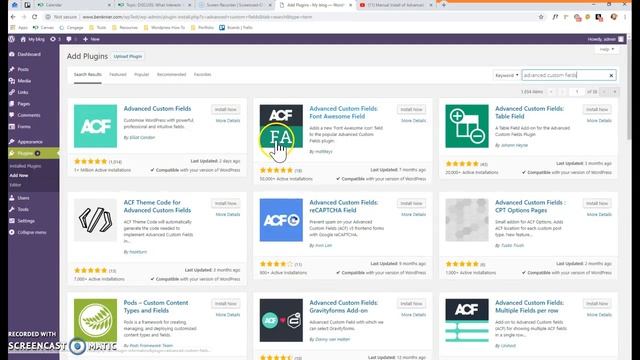Viewport: 640px width, 360px height.
Task: Clear the plugin search field with X
Action: click(x=611, y=75)
